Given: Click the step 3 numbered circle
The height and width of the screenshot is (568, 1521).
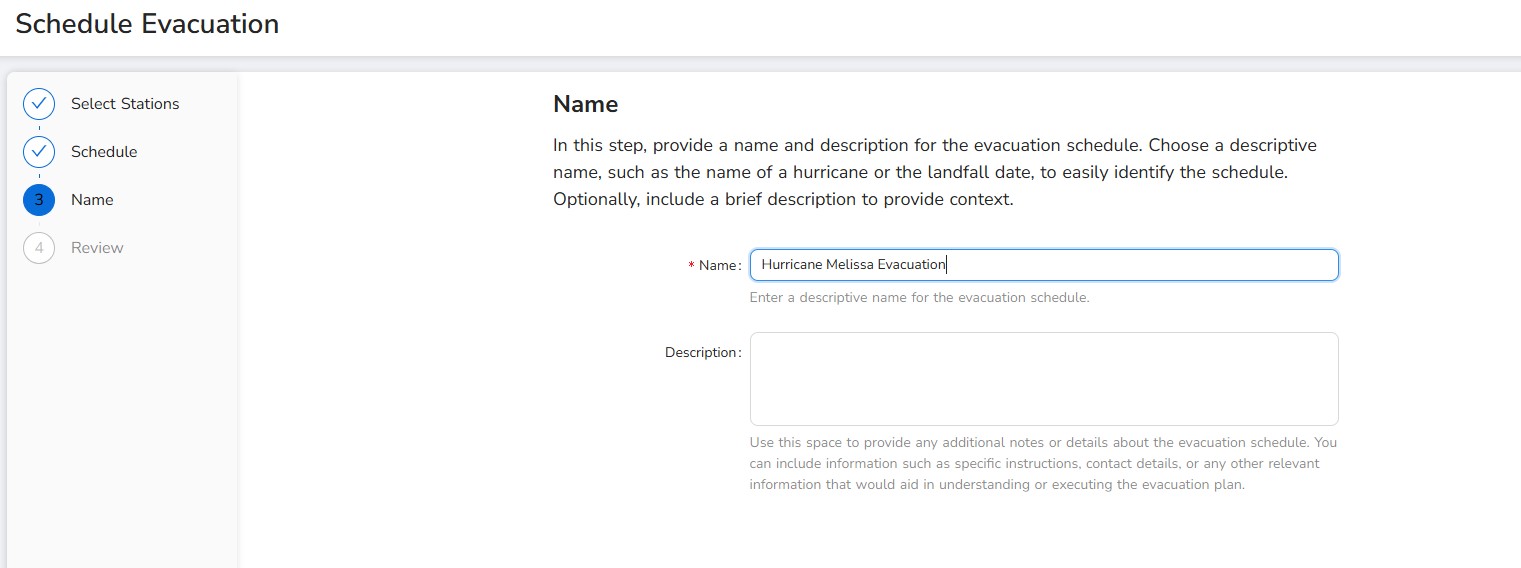Looking at the screenshot, I should [x=39, y=200].
